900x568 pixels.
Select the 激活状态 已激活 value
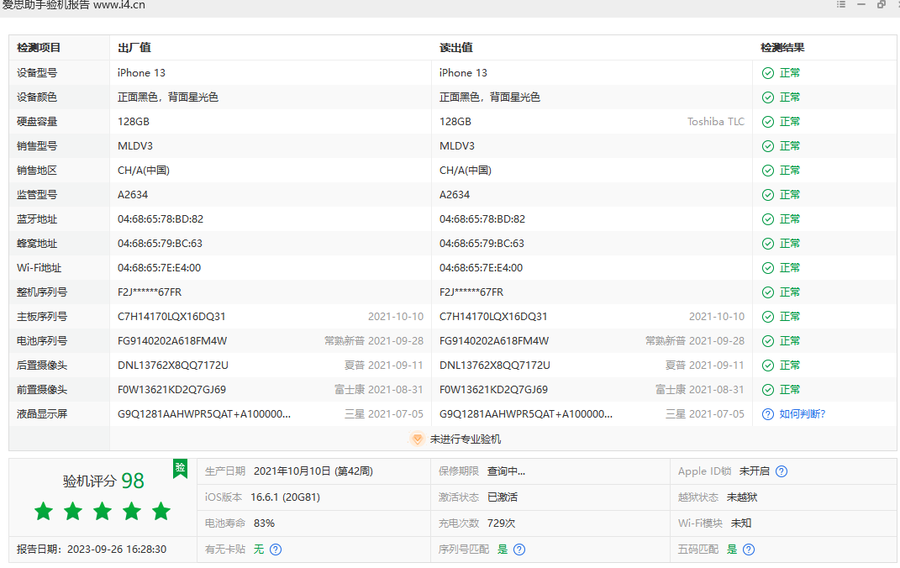[502, 497]
